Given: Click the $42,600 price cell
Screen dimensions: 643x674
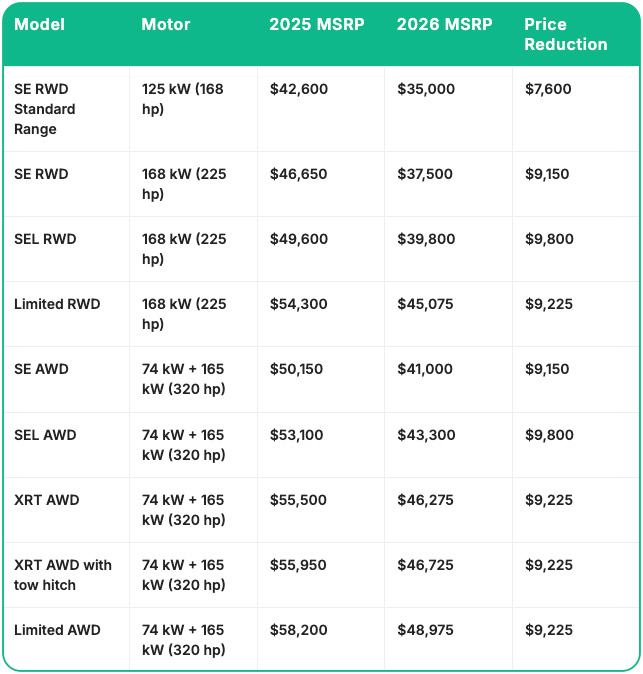Looking at the screenshot, I should pyautogui.click(x=298, y=89).
